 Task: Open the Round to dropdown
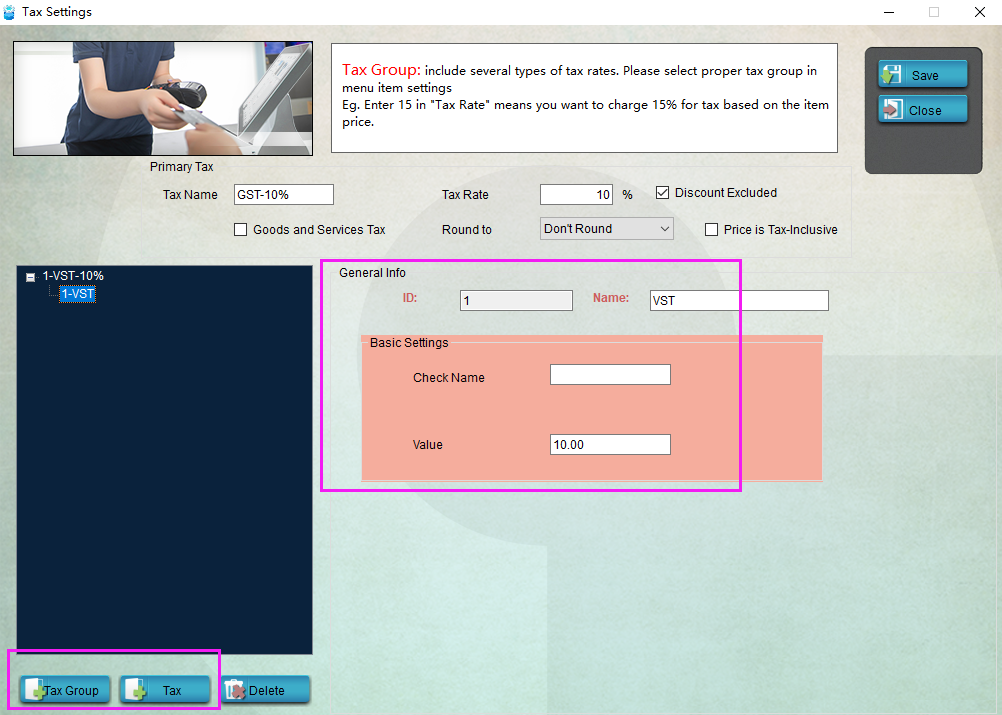(x=606, y=229)
